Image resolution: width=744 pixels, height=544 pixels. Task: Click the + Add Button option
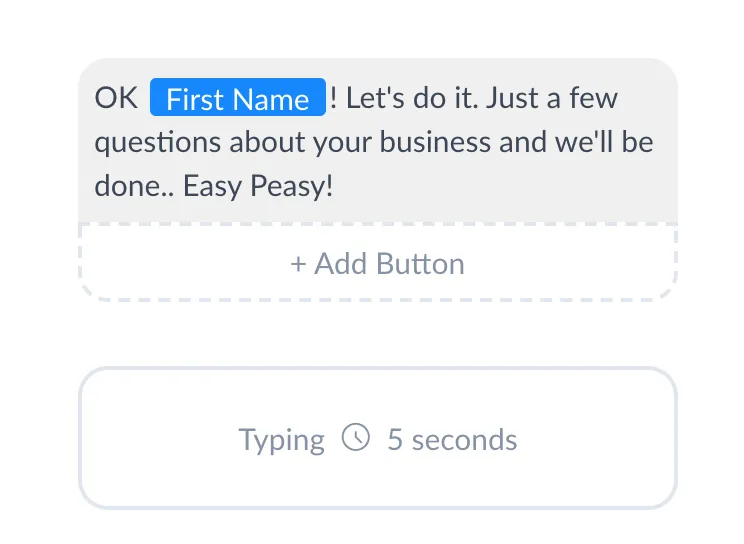[377, 264]
